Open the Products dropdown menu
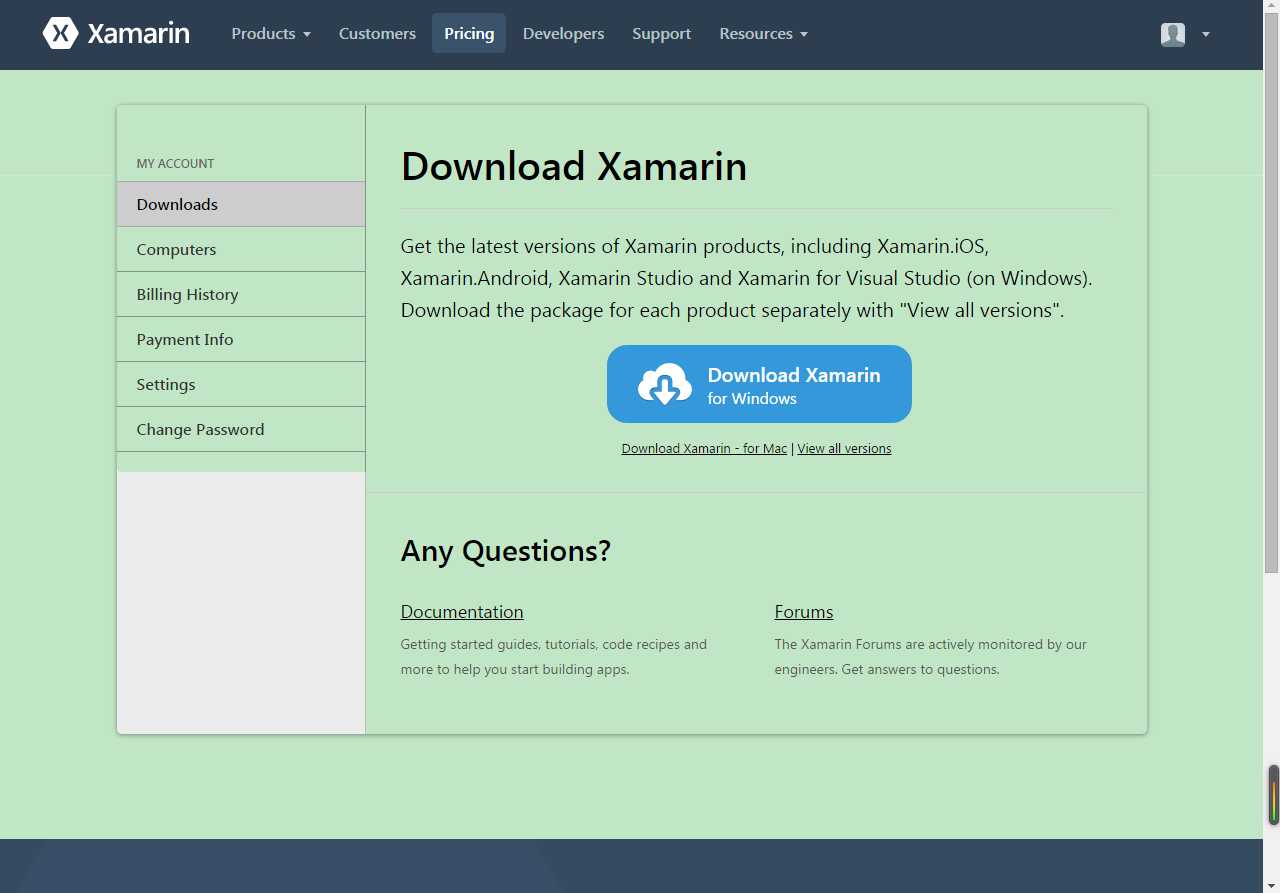Image resolution: width=1280 pixels, height=893 pixels. (x=271, y=33)
